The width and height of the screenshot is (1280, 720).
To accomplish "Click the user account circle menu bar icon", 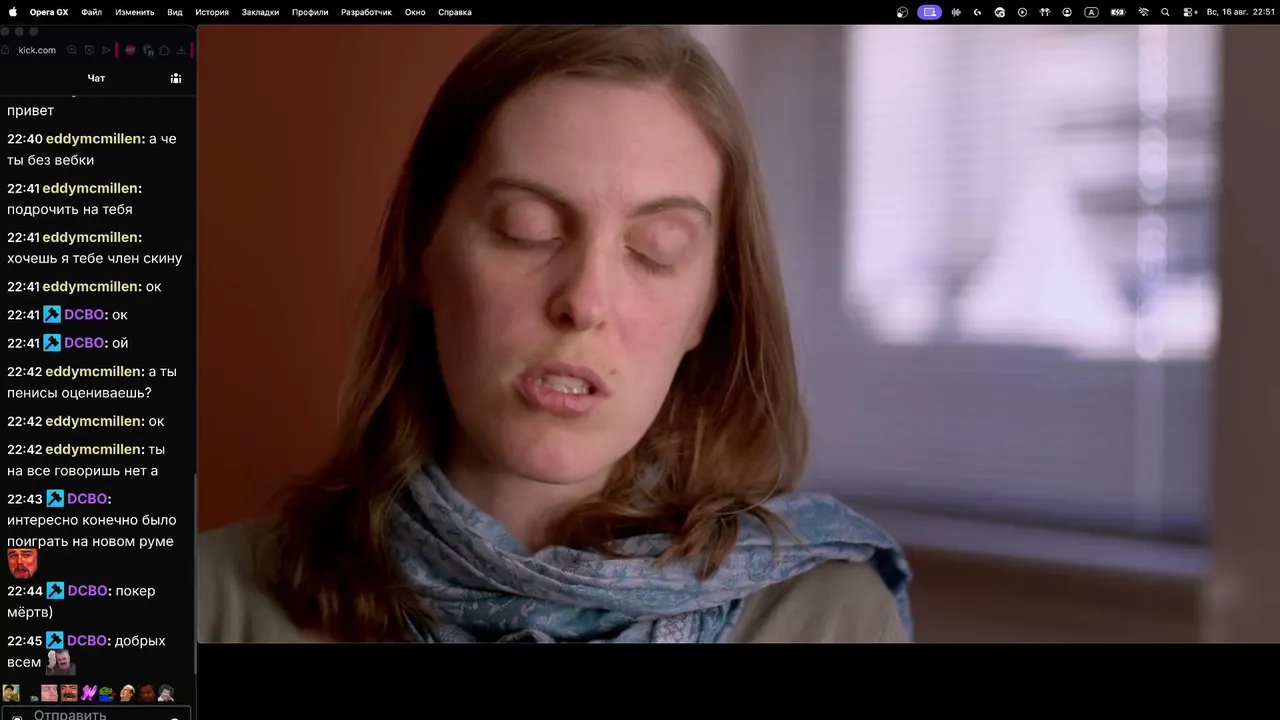I will coord(1067,12).
